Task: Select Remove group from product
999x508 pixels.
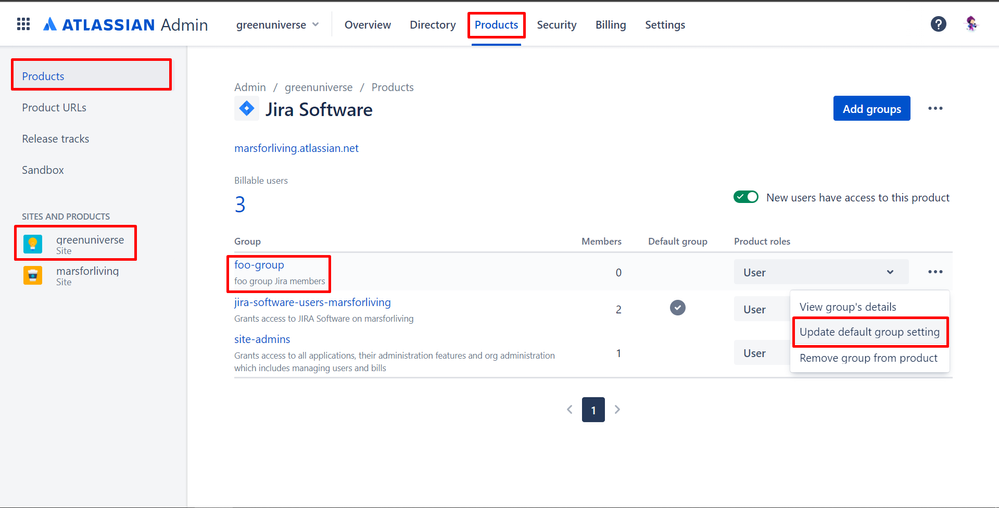Action: coord(868,358)
